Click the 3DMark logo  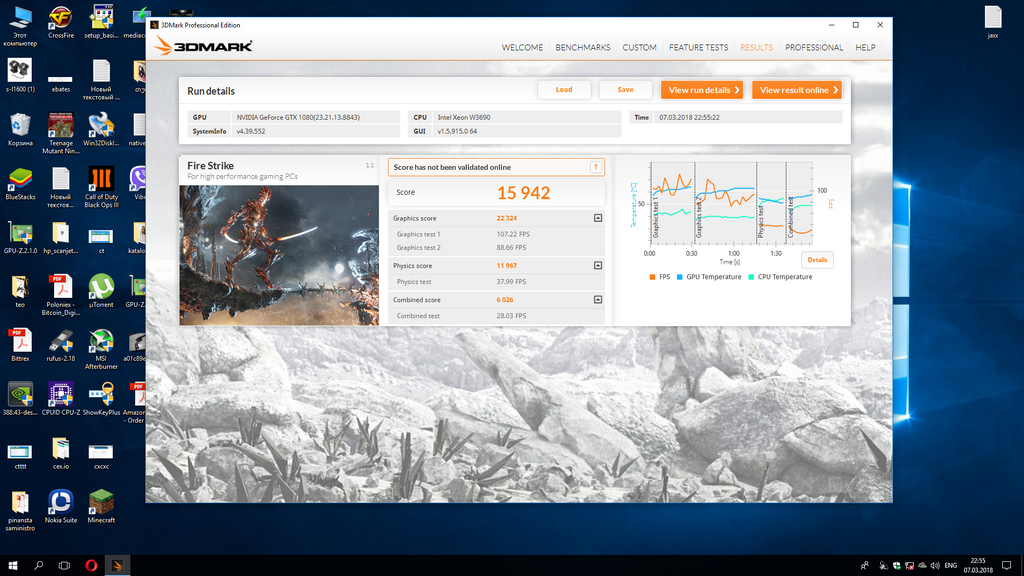[x=204, y=46]
